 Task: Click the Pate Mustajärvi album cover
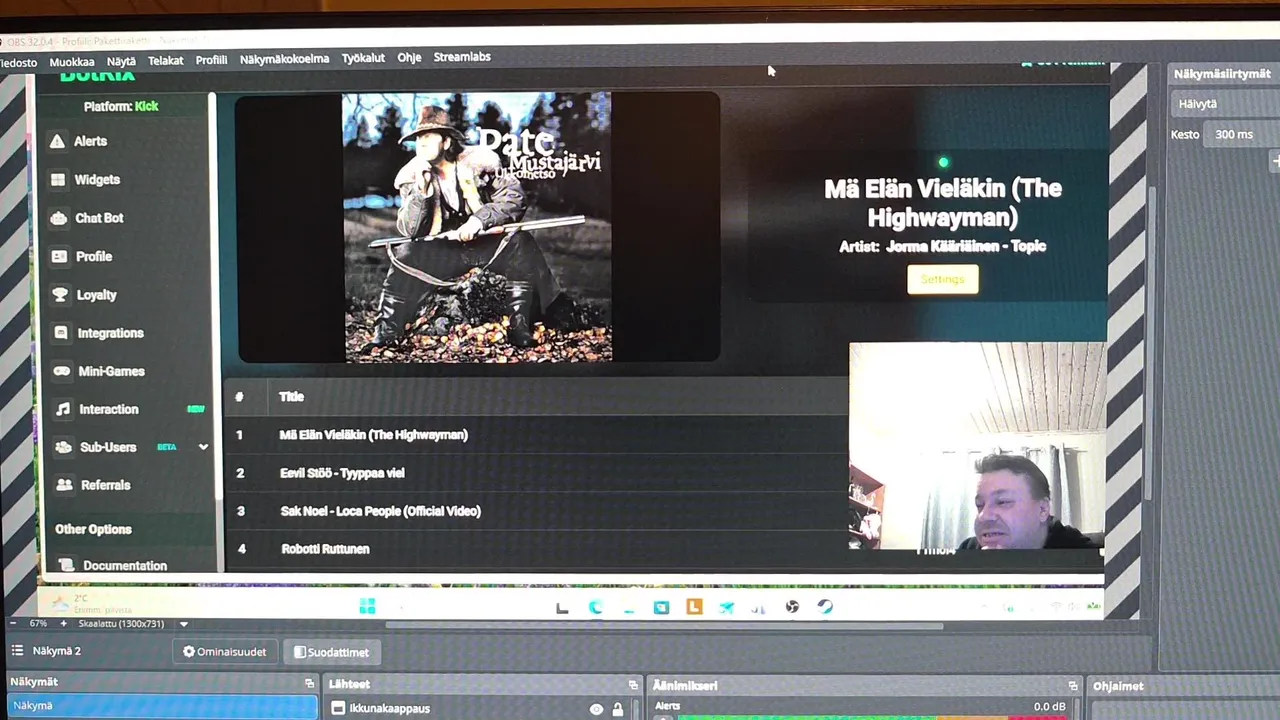[x=477, y=227]
